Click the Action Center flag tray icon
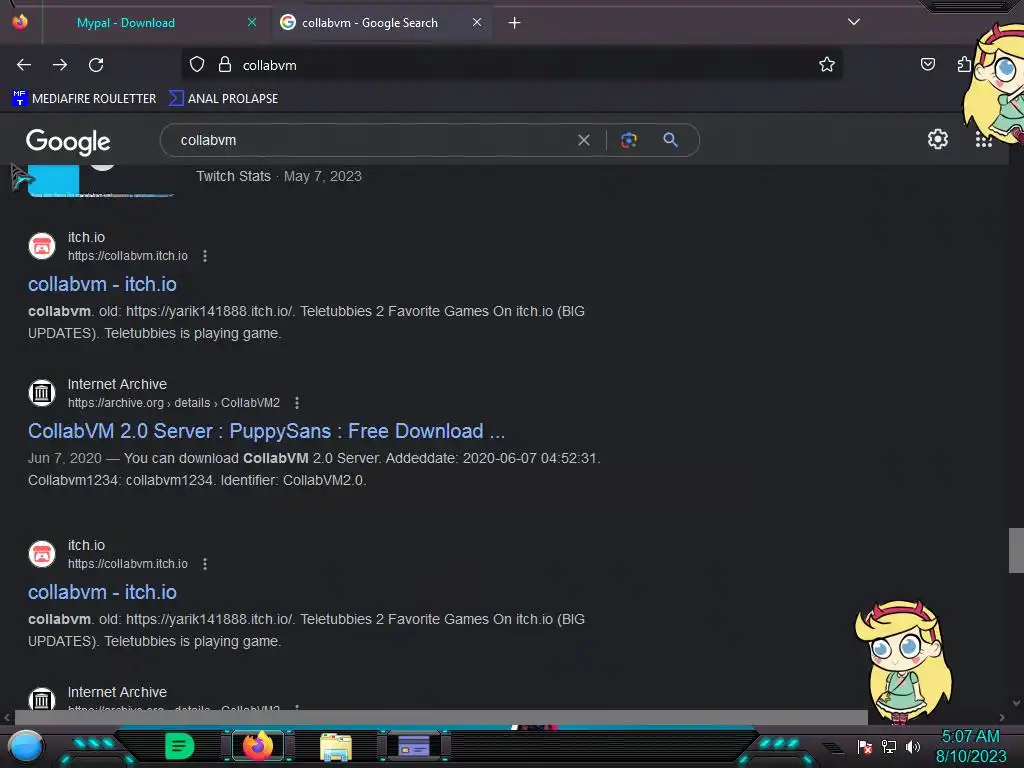This screenshot has width=1024, height=768. (865, 747)
